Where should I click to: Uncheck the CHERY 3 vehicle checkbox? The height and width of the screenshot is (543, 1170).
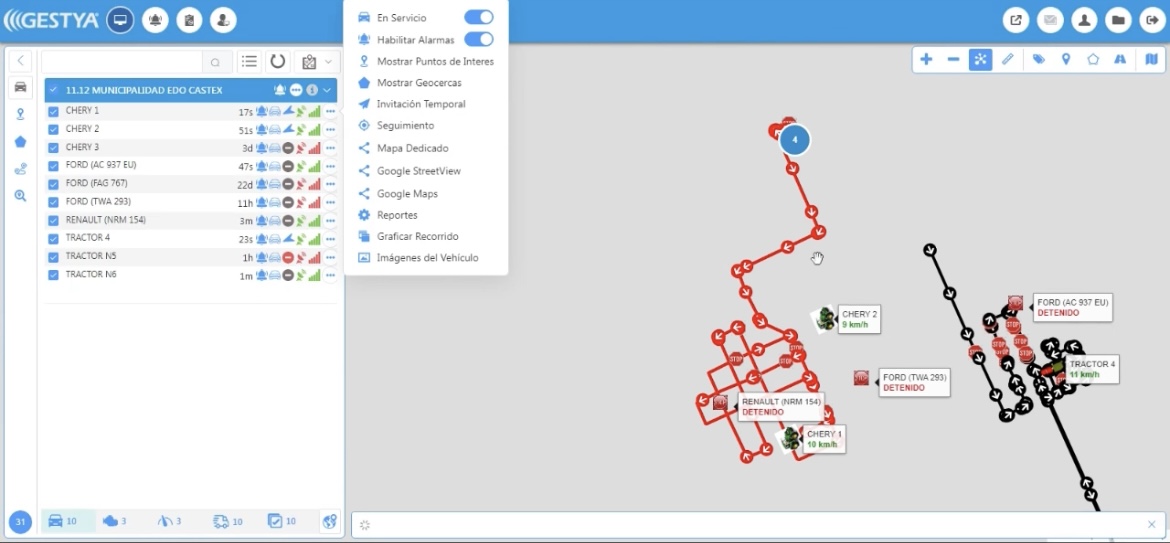(x=54, y=148)
